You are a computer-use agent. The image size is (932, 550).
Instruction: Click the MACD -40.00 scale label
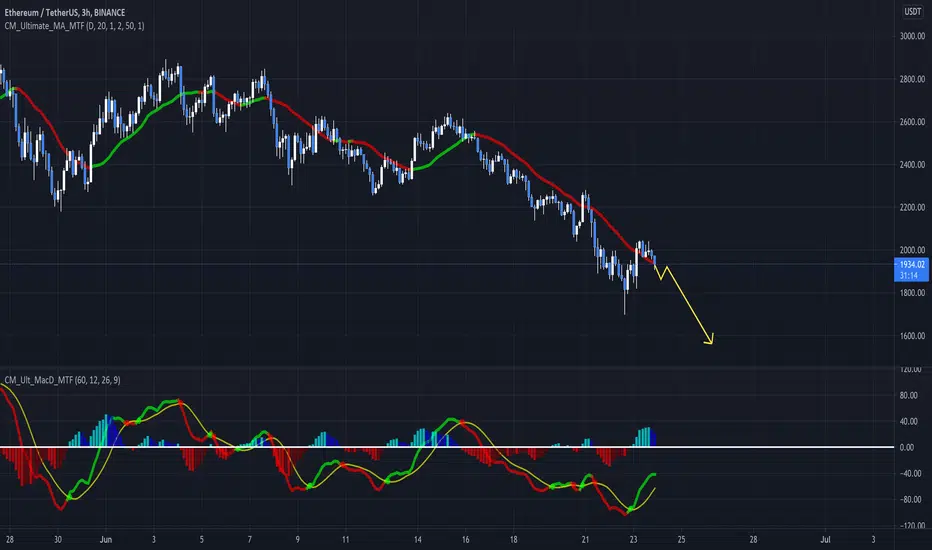coord(909,474)
